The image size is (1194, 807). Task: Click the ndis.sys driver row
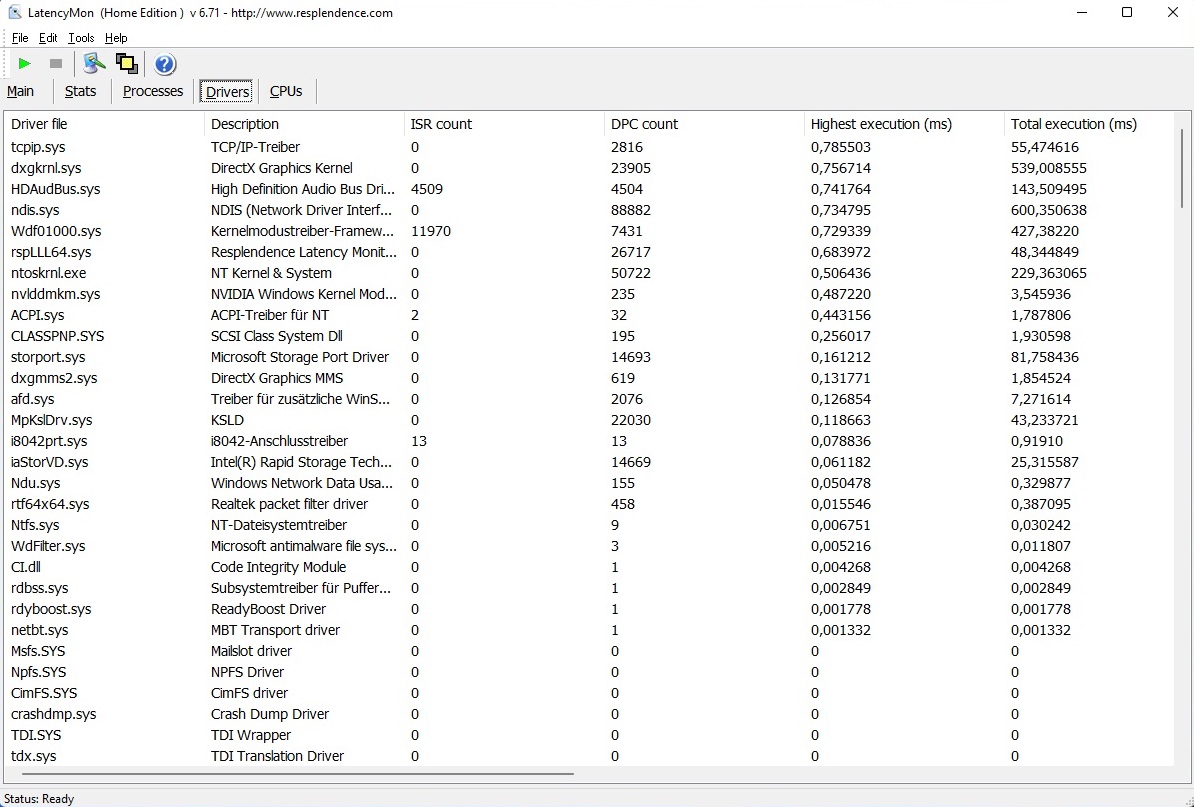(x=590, y=210)
